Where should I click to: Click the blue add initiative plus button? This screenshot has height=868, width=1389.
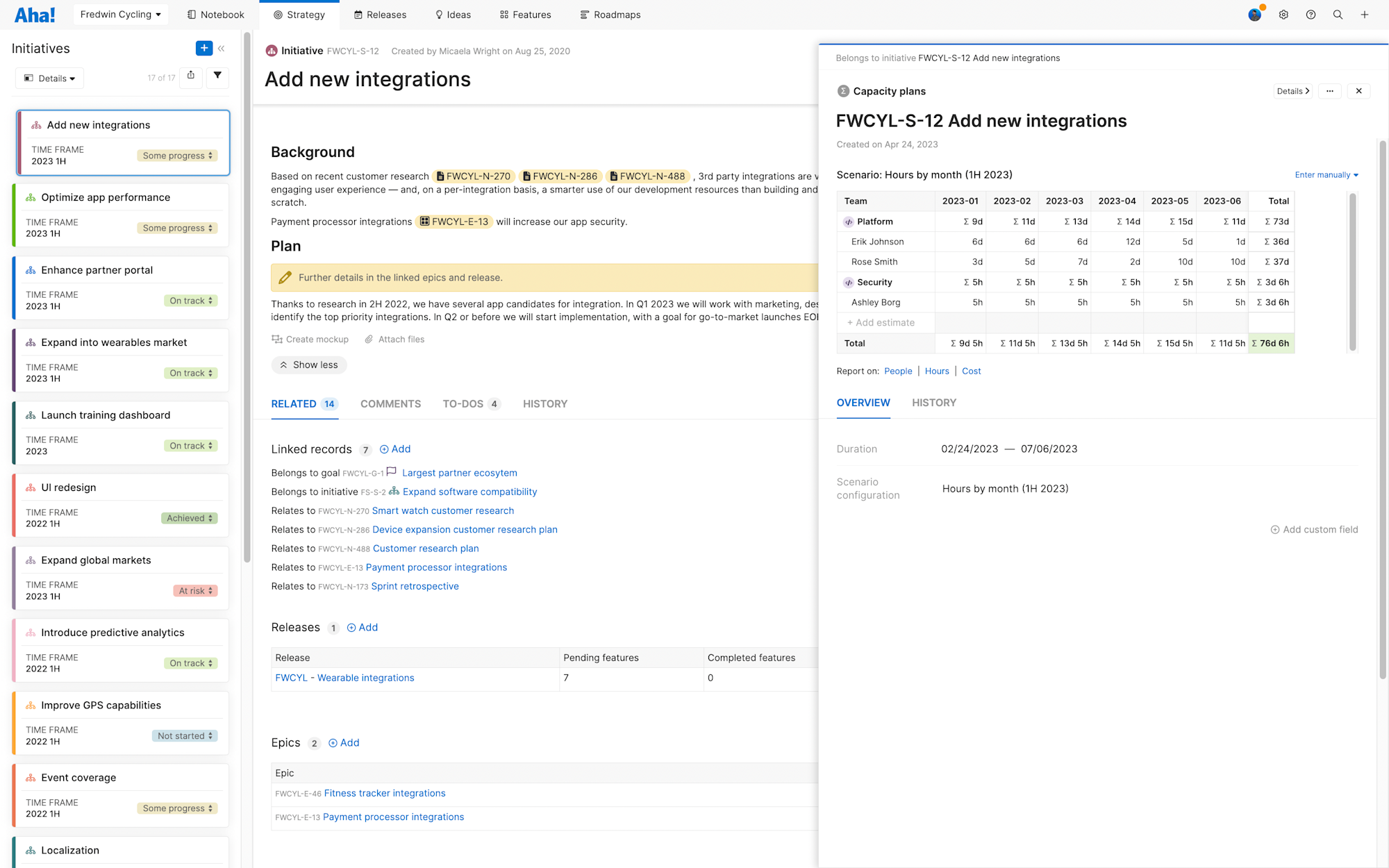pyautogui.click(x=203, y=48)
